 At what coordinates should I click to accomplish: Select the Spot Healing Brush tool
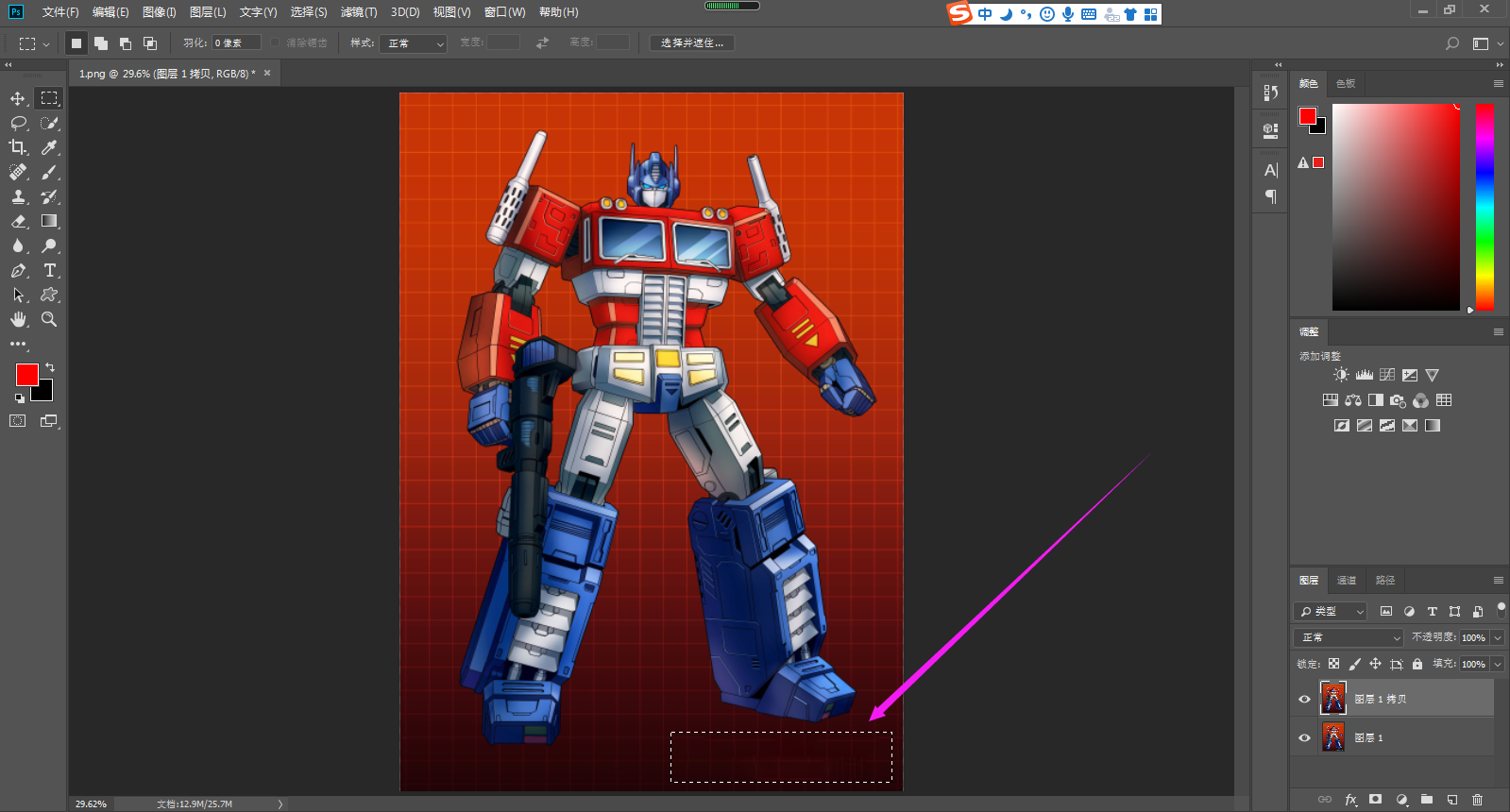pos(18,172)
